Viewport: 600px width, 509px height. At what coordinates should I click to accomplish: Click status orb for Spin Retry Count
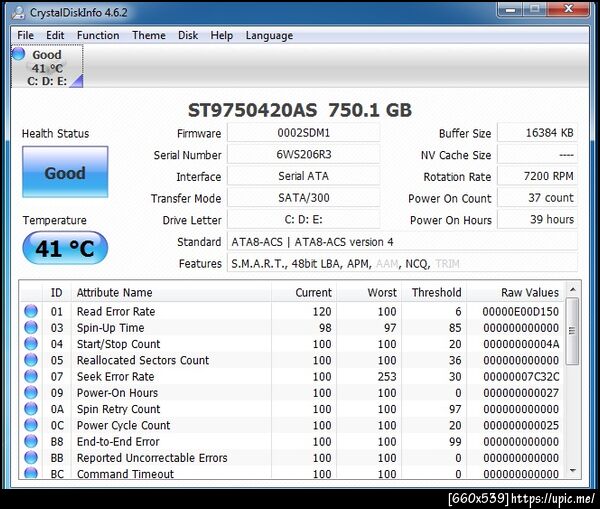[x=31, y=409]
